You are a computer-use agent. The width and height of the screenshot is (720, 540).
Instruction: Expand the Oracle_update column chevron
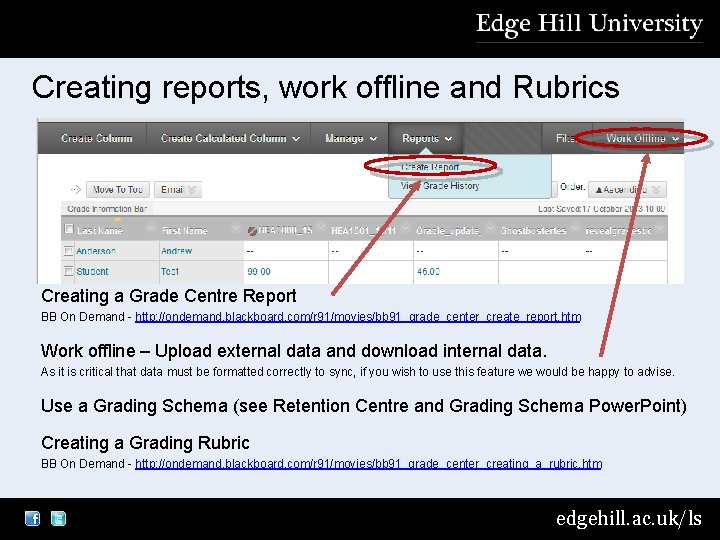[x=490, y=228]
